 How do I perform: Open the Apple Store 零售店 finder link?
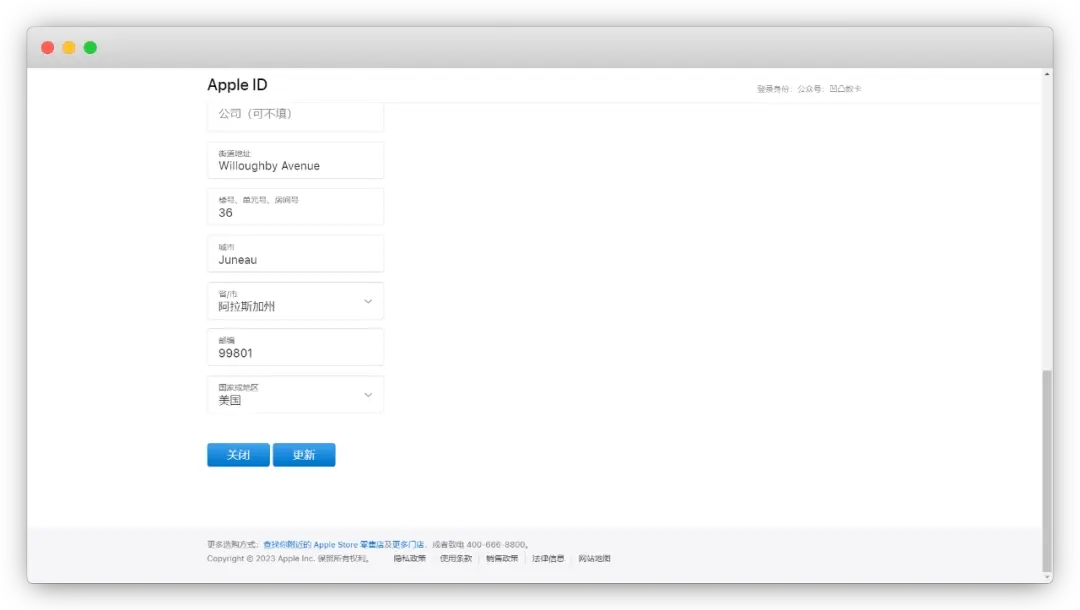[x=323, y=545]
